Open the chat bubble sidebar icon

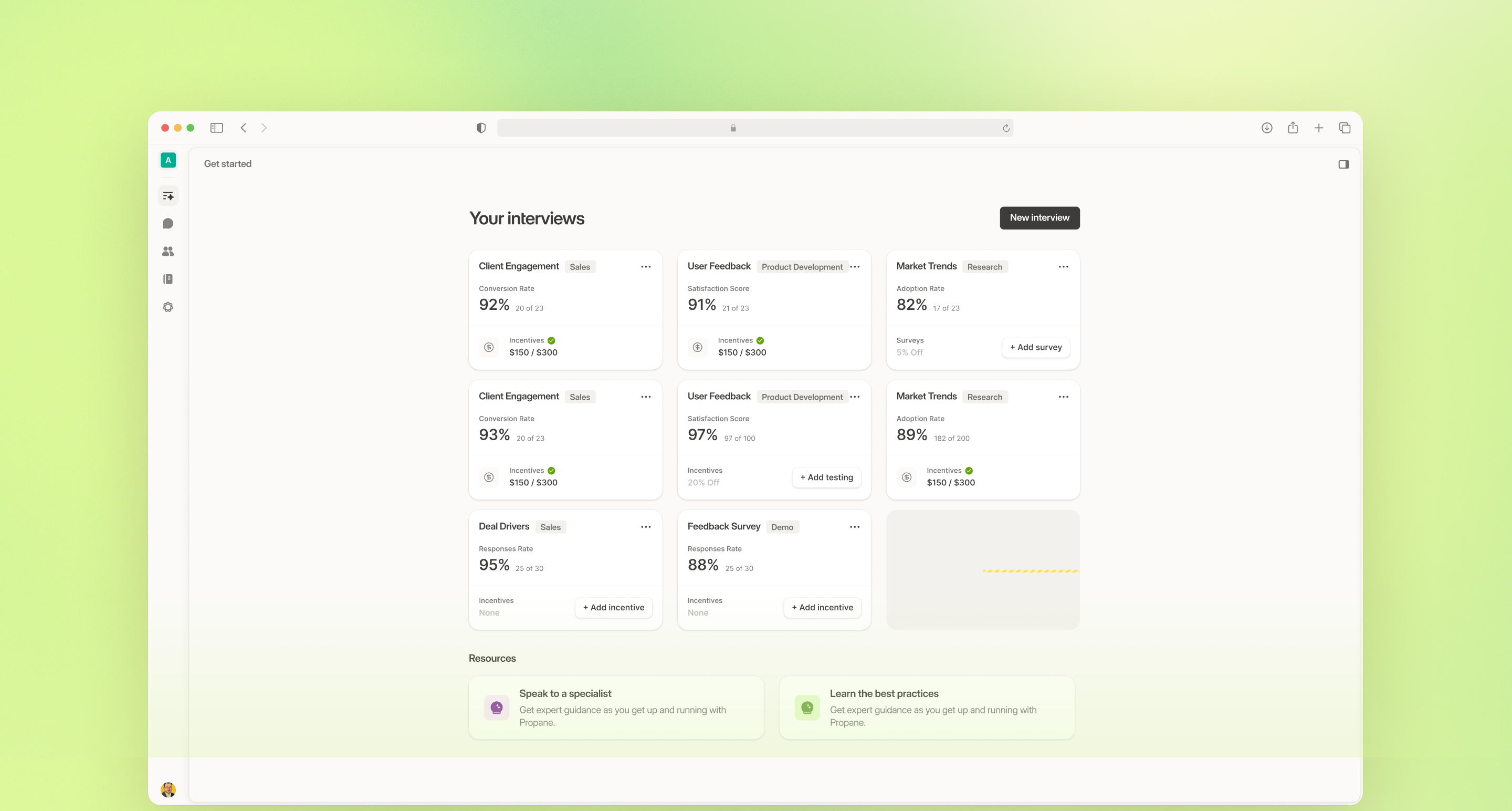click(x=168, y=224)
